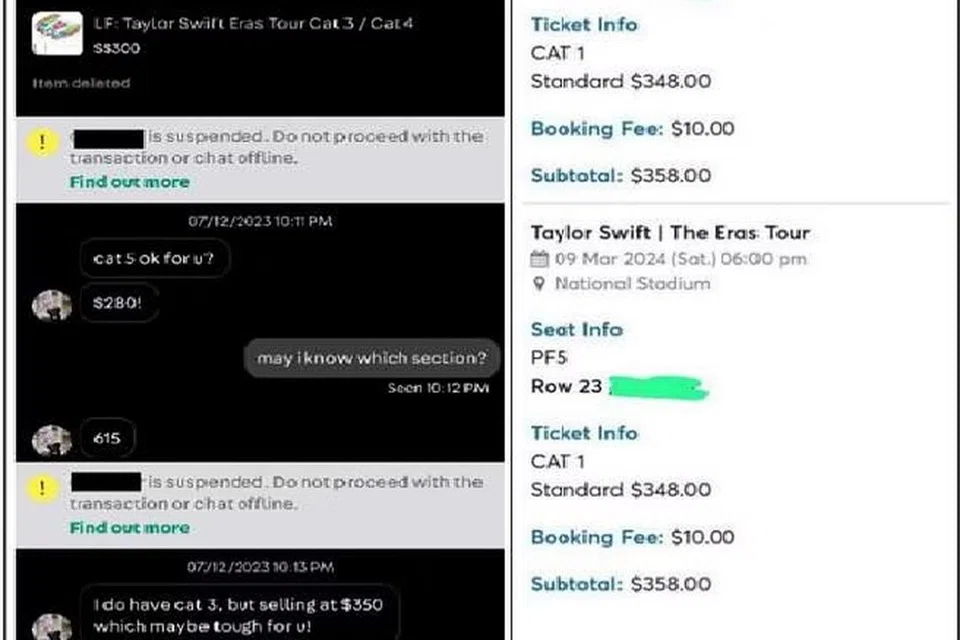Image resolution: width=960 pixels, height=640 pixels.
Task: Tap the sender avatar beside the '615' message
Action: tap(51, 438)
